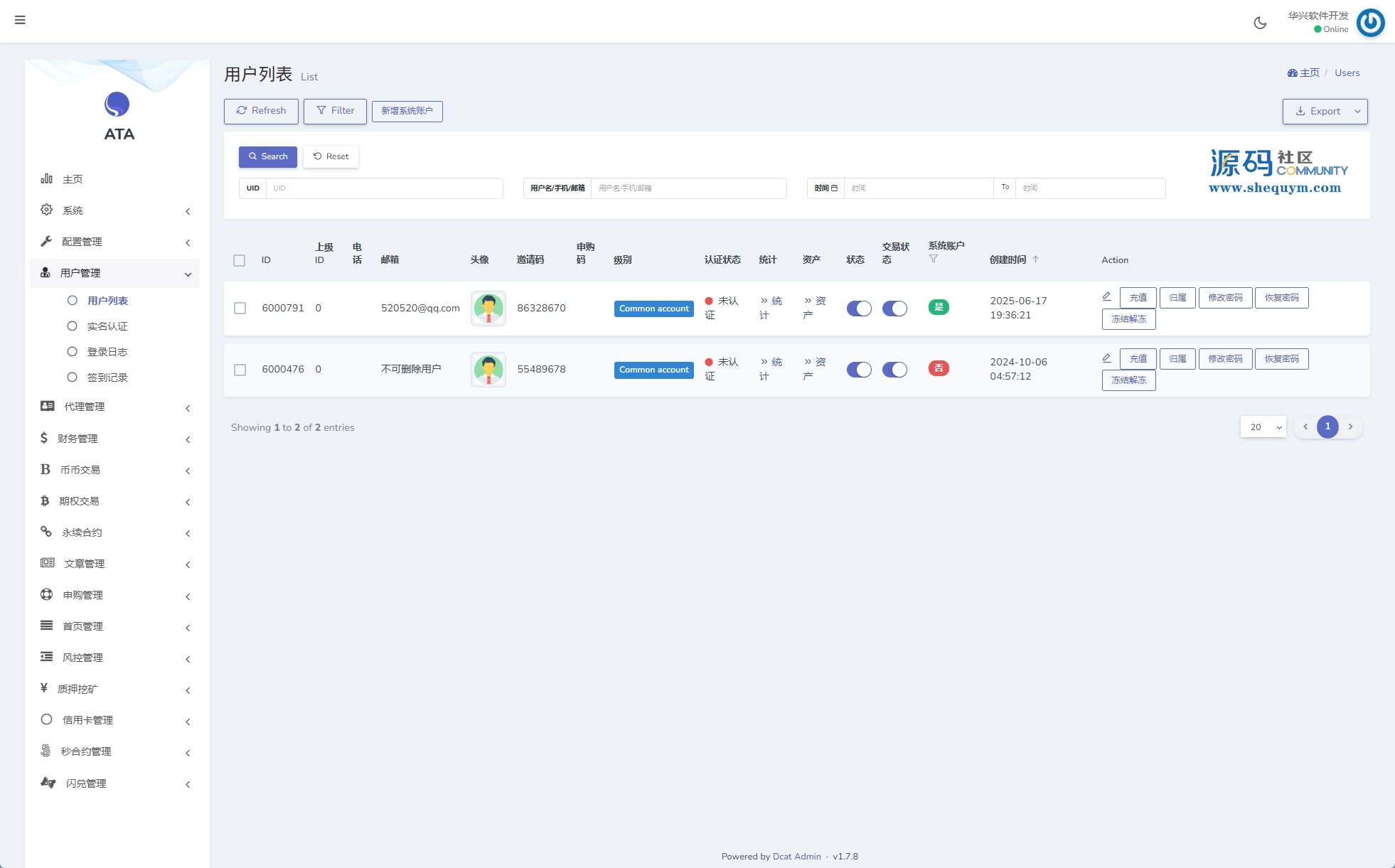The image size is (1395, 868).
Task: Toggle 状态 switch for user 6000476
Action: click(x=859, y=370)
